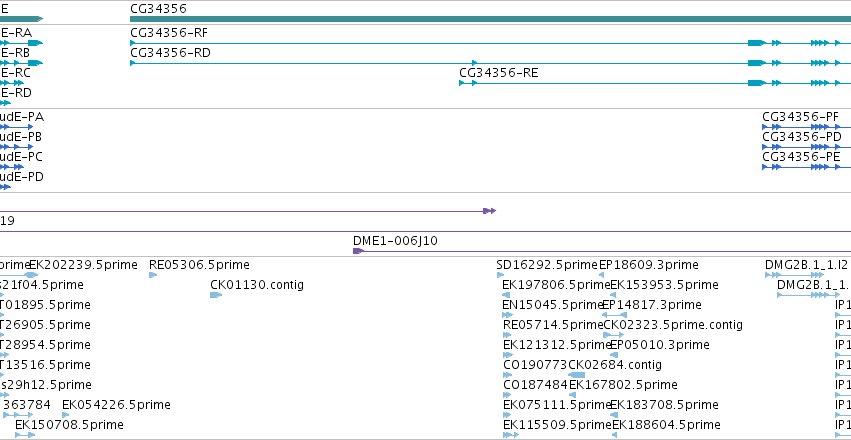851x440 pixels.
Task: Select the CG34356-RF transcript label
Action: (169, 33)
